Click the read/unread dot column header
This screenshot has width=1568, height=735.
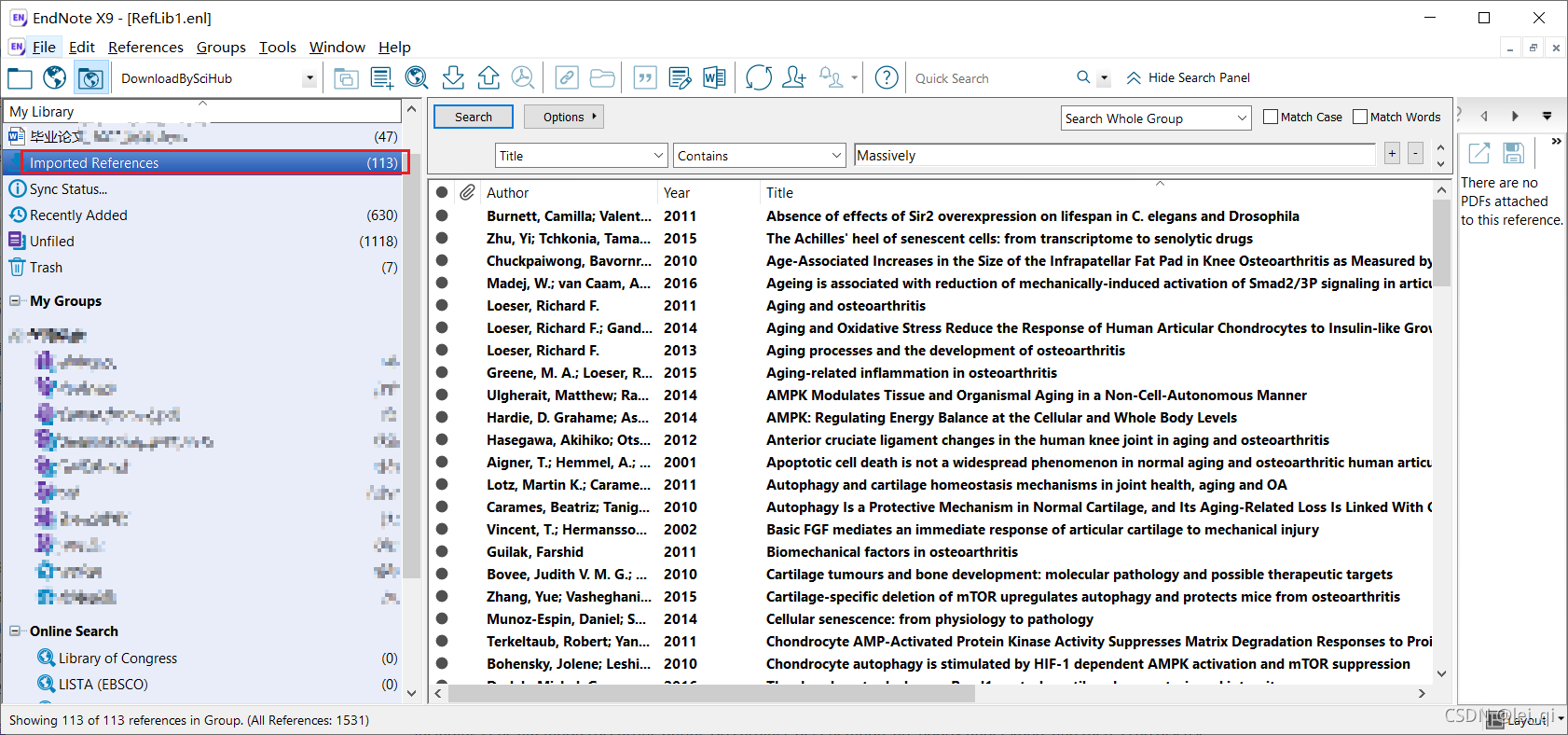[x=442, y=192]
